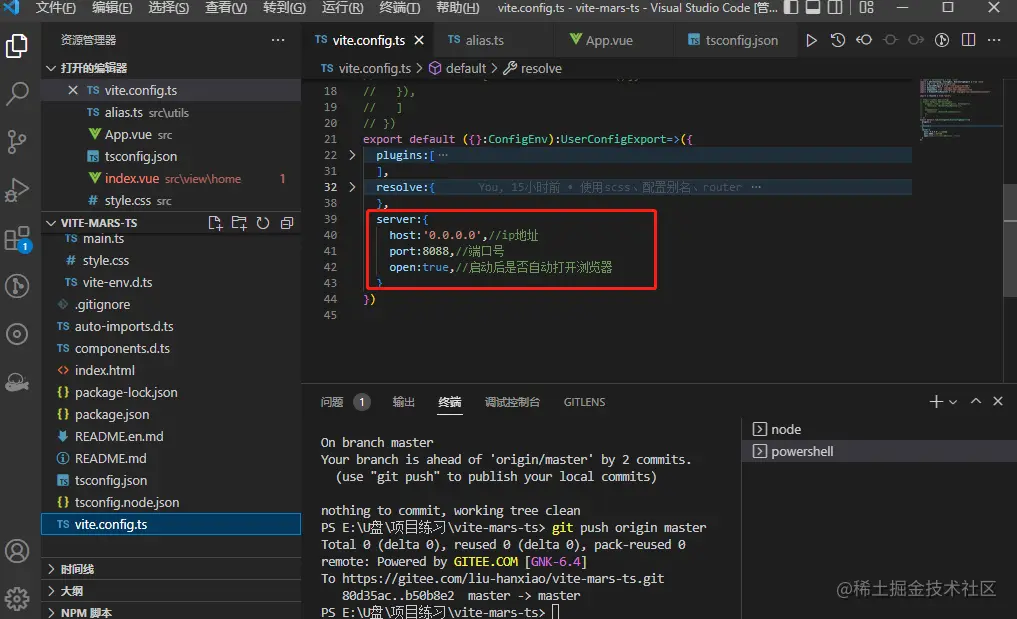
Task: Click the New Folder icon in explorer header
Action: point(239,223)
